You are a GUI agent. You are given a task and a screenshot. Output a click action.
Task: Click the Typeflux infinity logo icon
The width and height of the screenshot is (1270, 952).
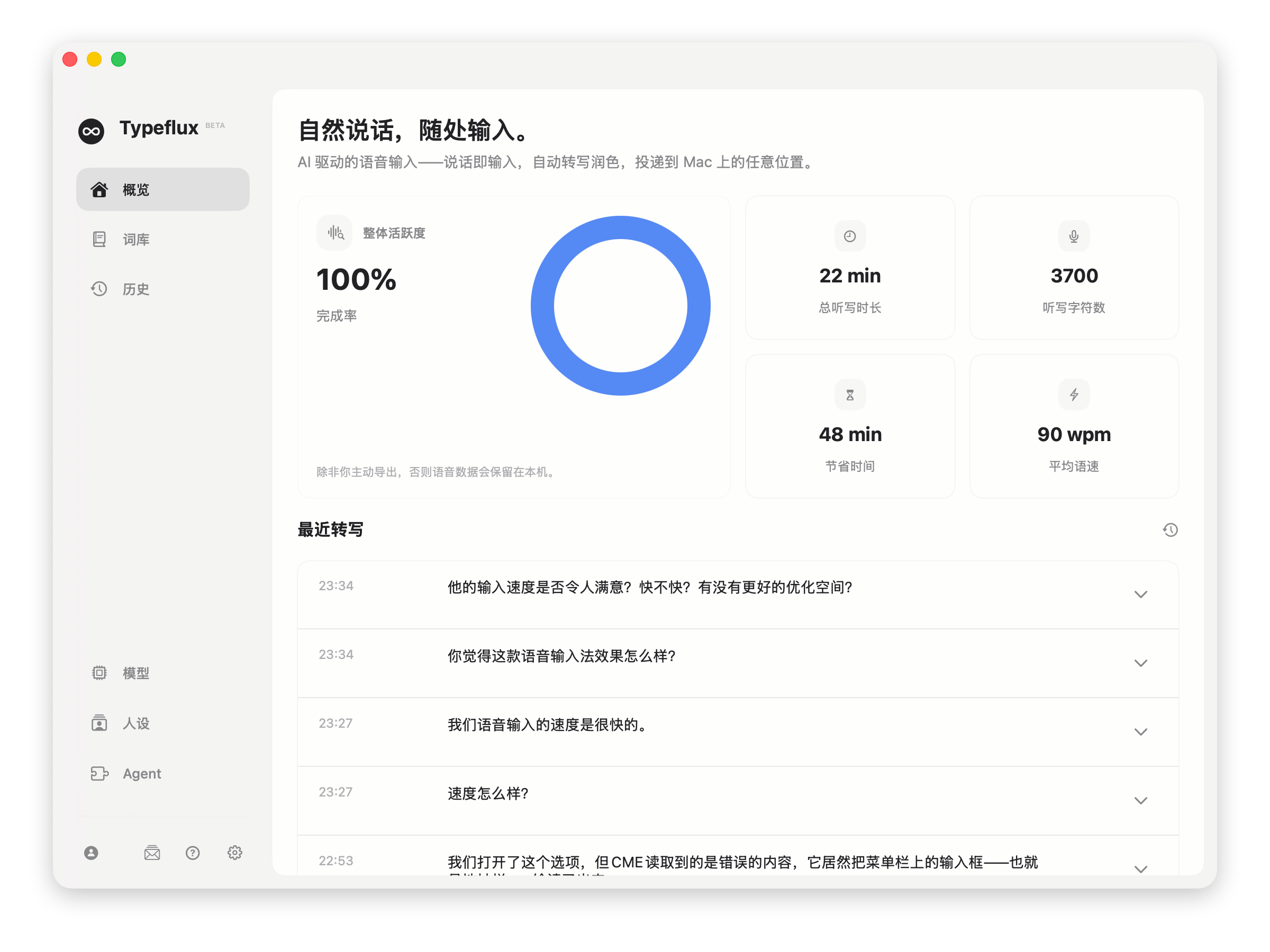(x=92, y=131)
